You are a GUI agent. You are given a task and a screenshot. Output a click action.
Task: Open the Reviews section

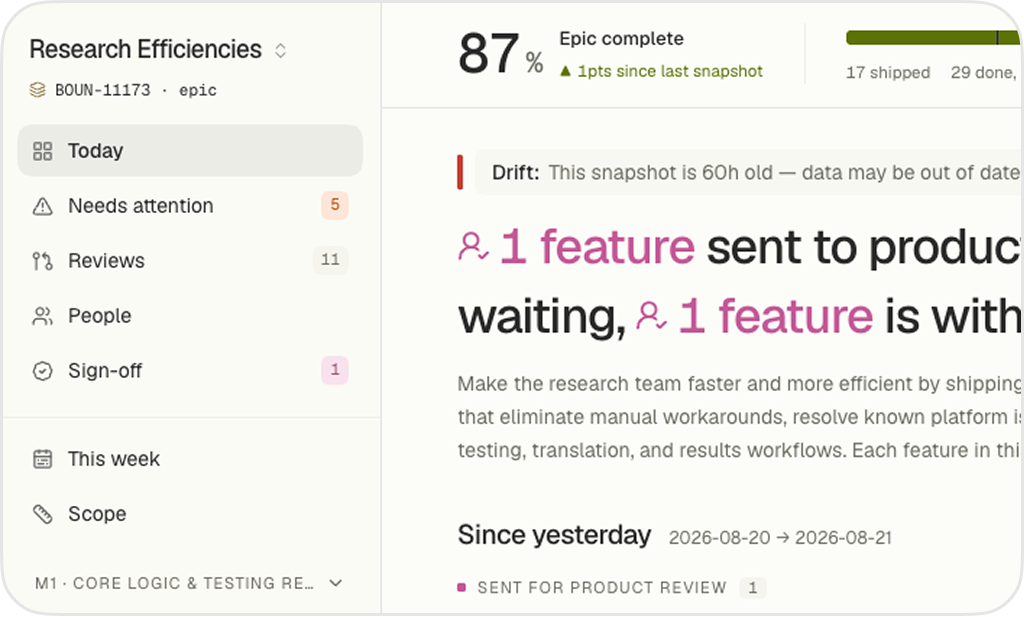(x=190, y=261)
